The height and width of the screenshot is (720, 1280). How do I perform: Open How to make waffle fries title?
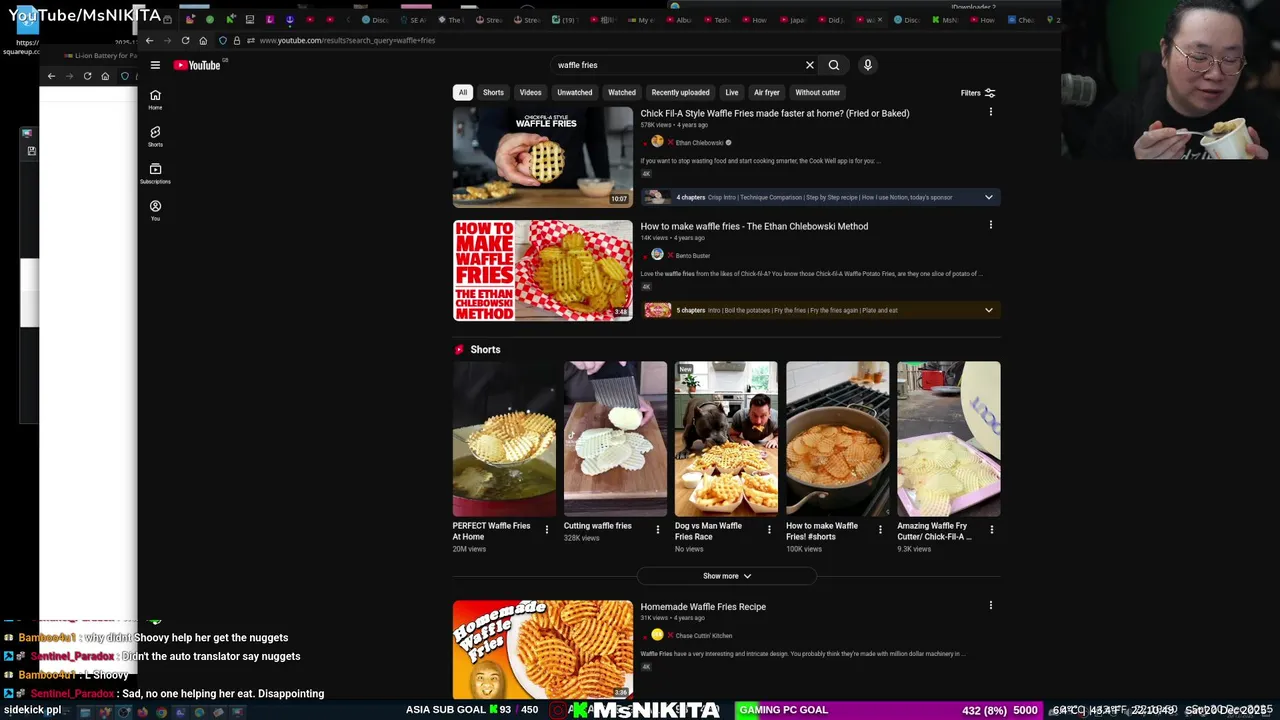click(x=754, y=226)
